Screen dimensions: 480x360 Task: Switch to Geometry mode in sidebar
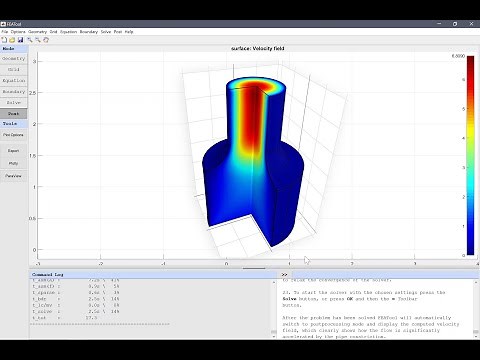[14, 59]
